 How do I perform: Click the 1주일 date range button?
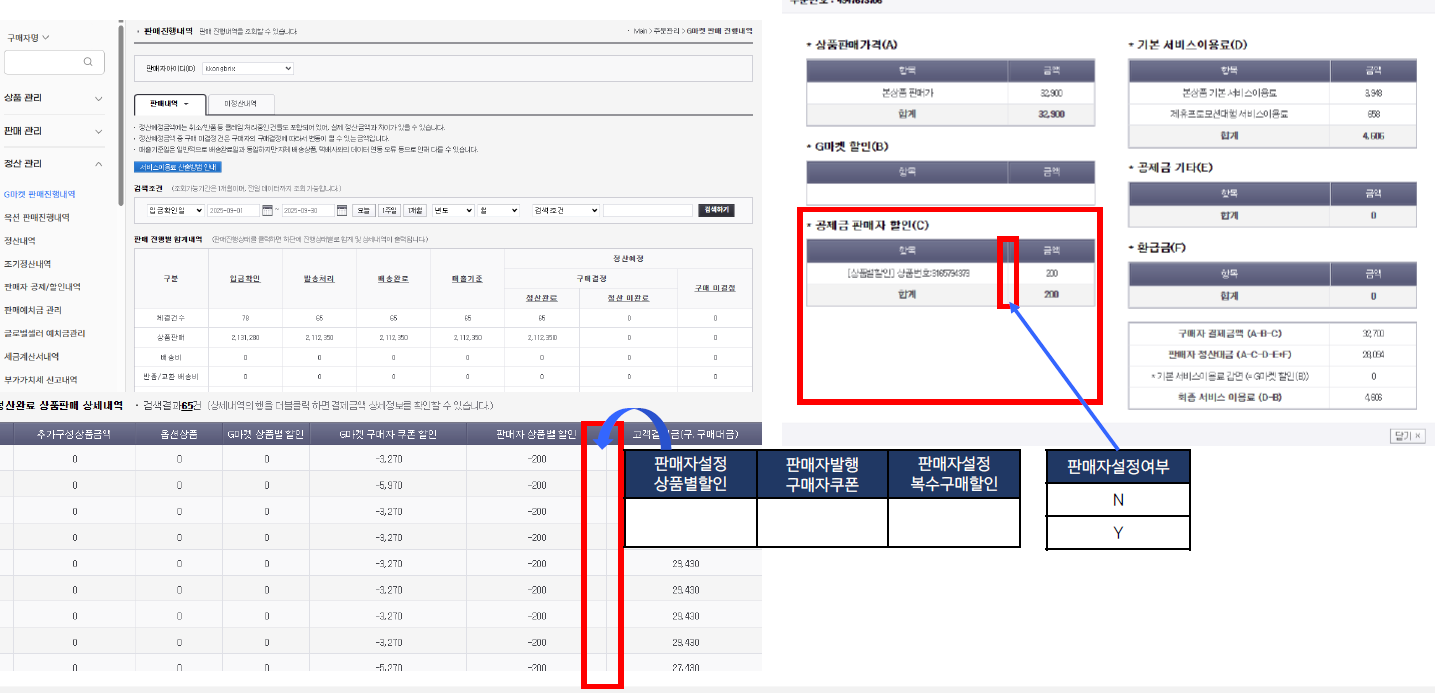pos(390,211)
